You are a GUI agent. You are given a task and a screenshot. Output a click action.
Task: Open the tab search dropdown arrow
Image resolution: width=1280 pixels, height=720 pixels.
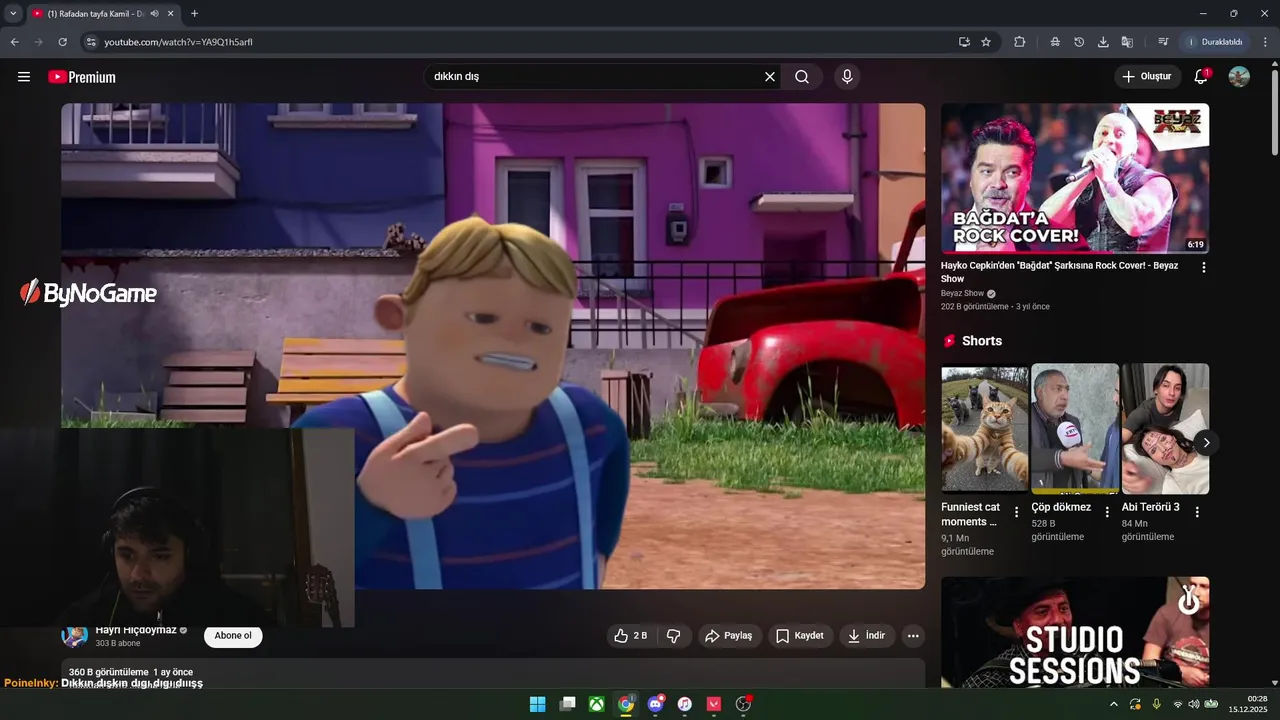point(13,13)
